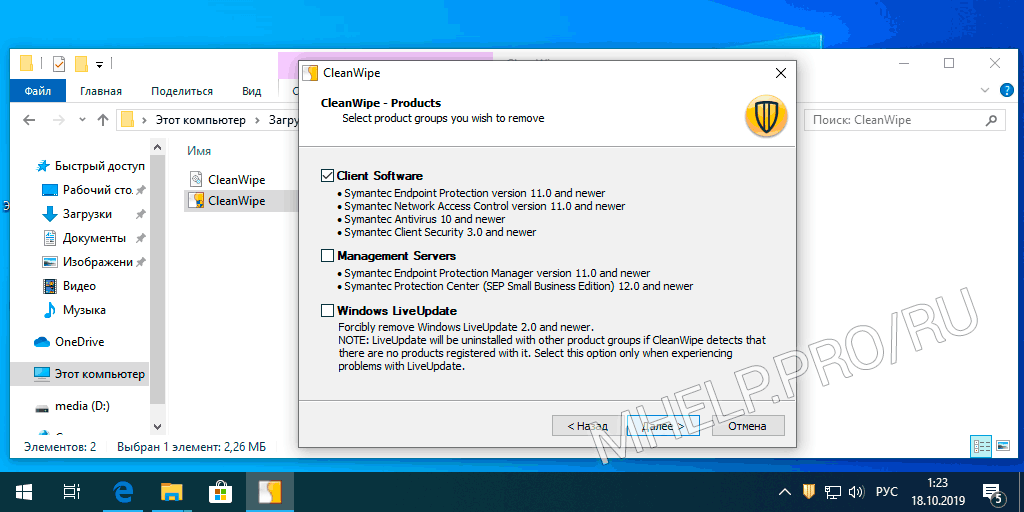The width and height of the screenshot is (1024, 512).
Task: Enable the Management Servers checkbox
Action: [x=327, y=255]
